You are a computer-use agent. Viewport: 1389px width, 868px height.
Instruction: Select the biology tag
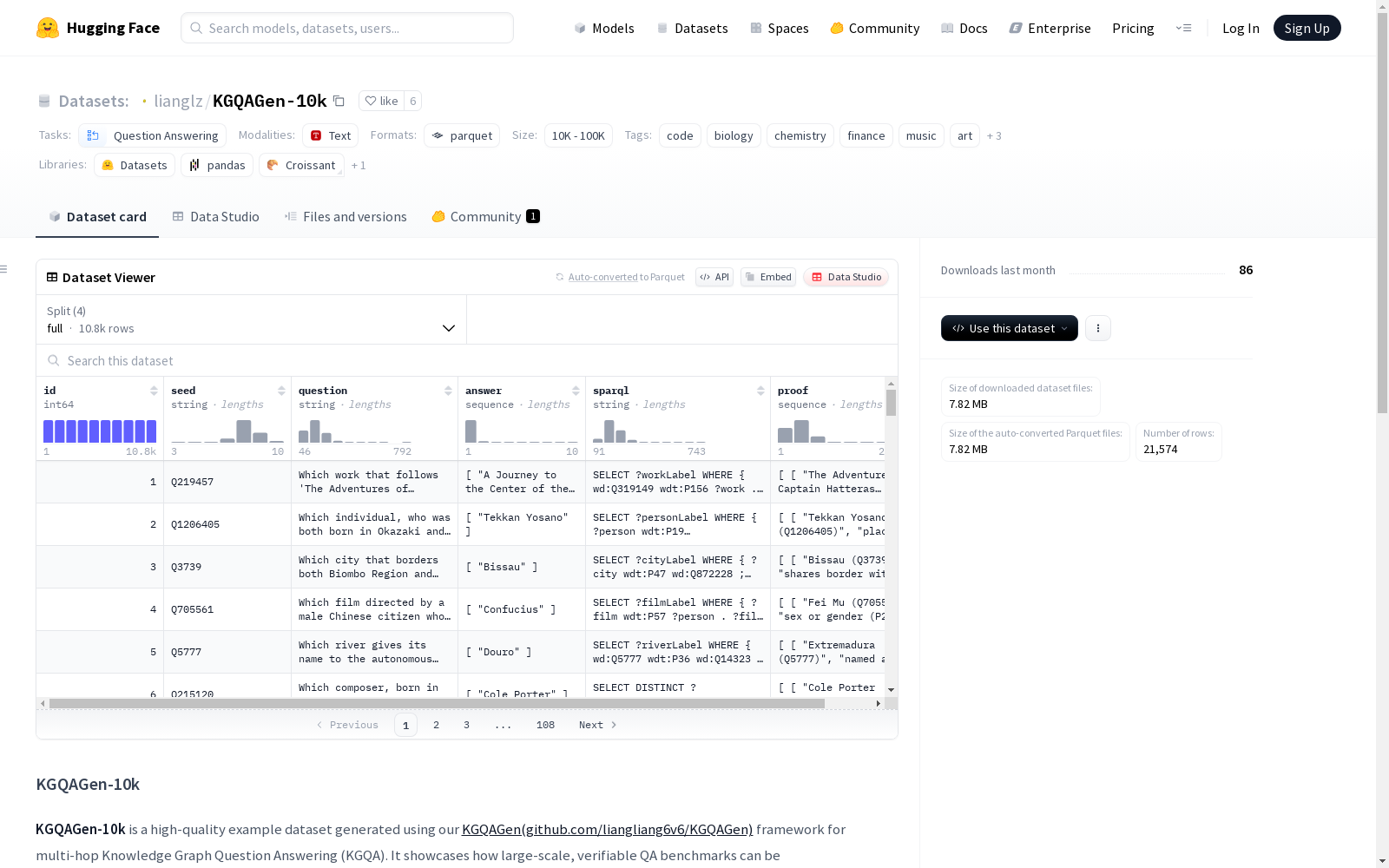pos(734,135)
